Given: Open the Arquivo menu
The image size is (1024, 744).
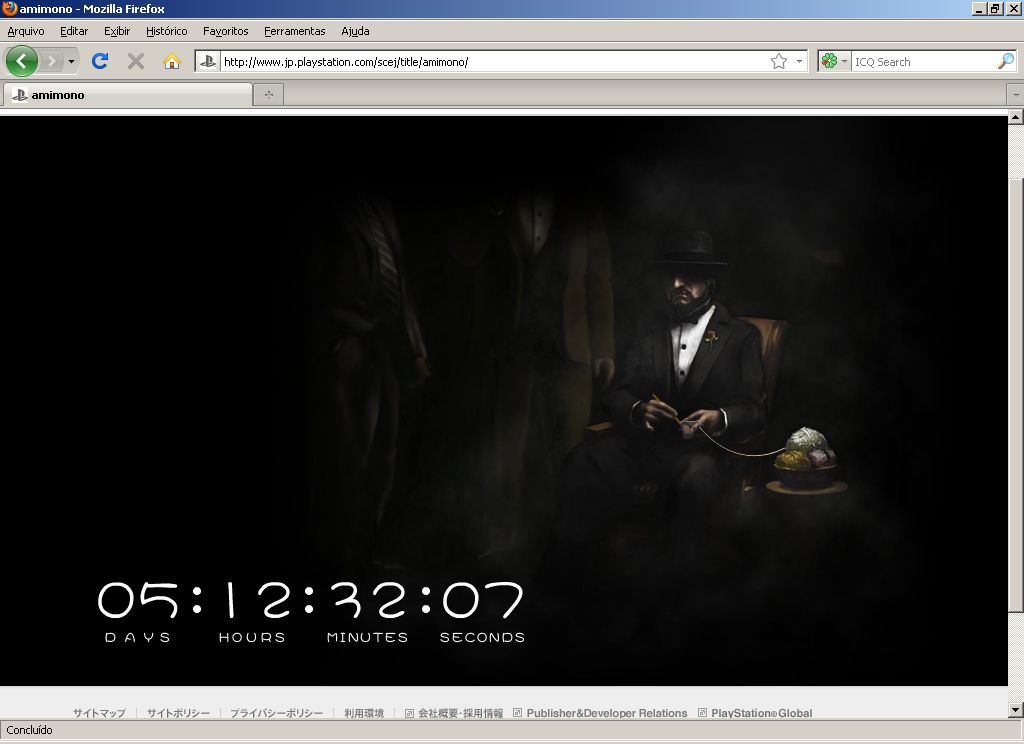Looking at the screenshot, I should 26,31.
